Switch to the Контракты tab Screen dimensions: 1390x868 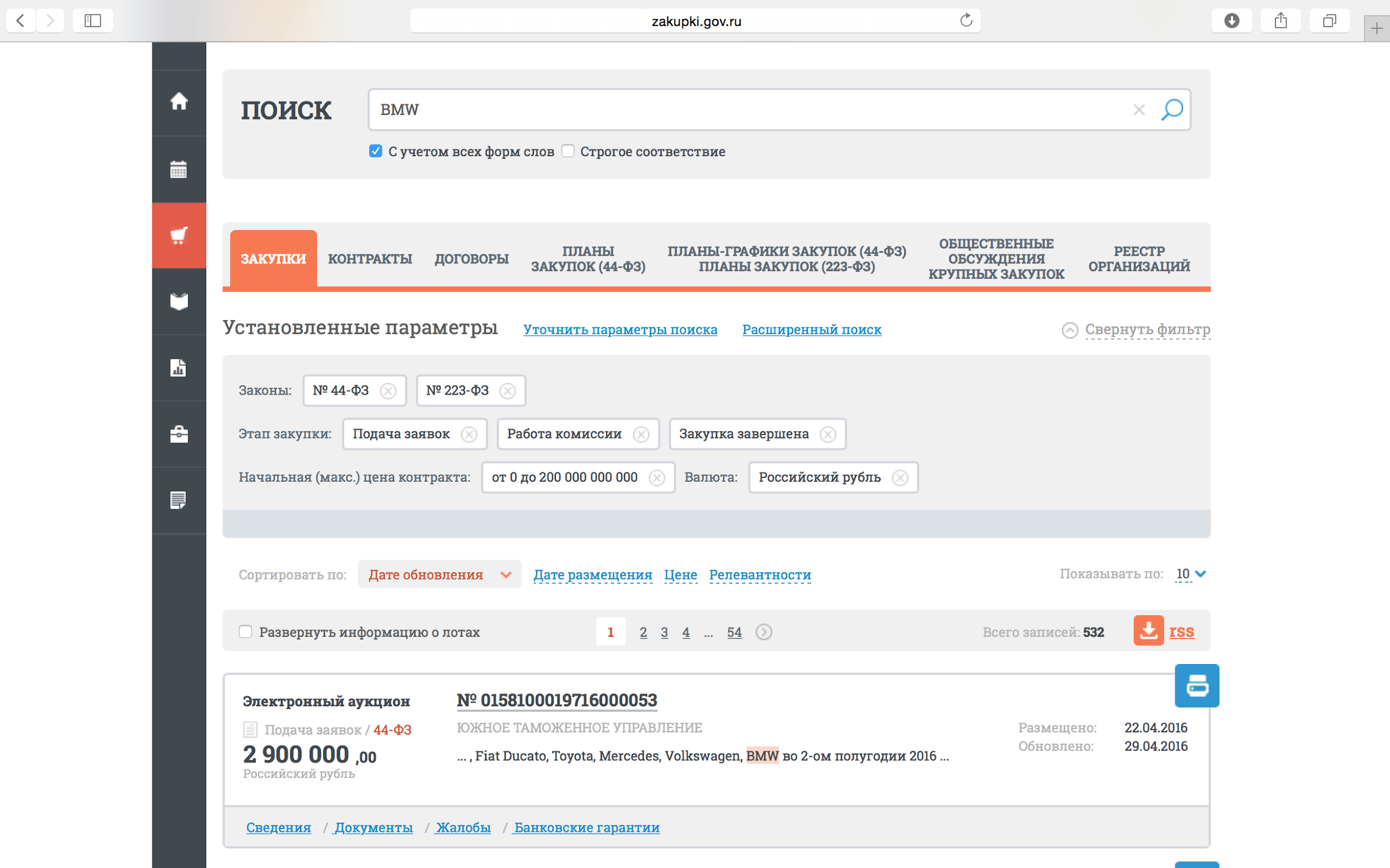[x=370, y=259]
